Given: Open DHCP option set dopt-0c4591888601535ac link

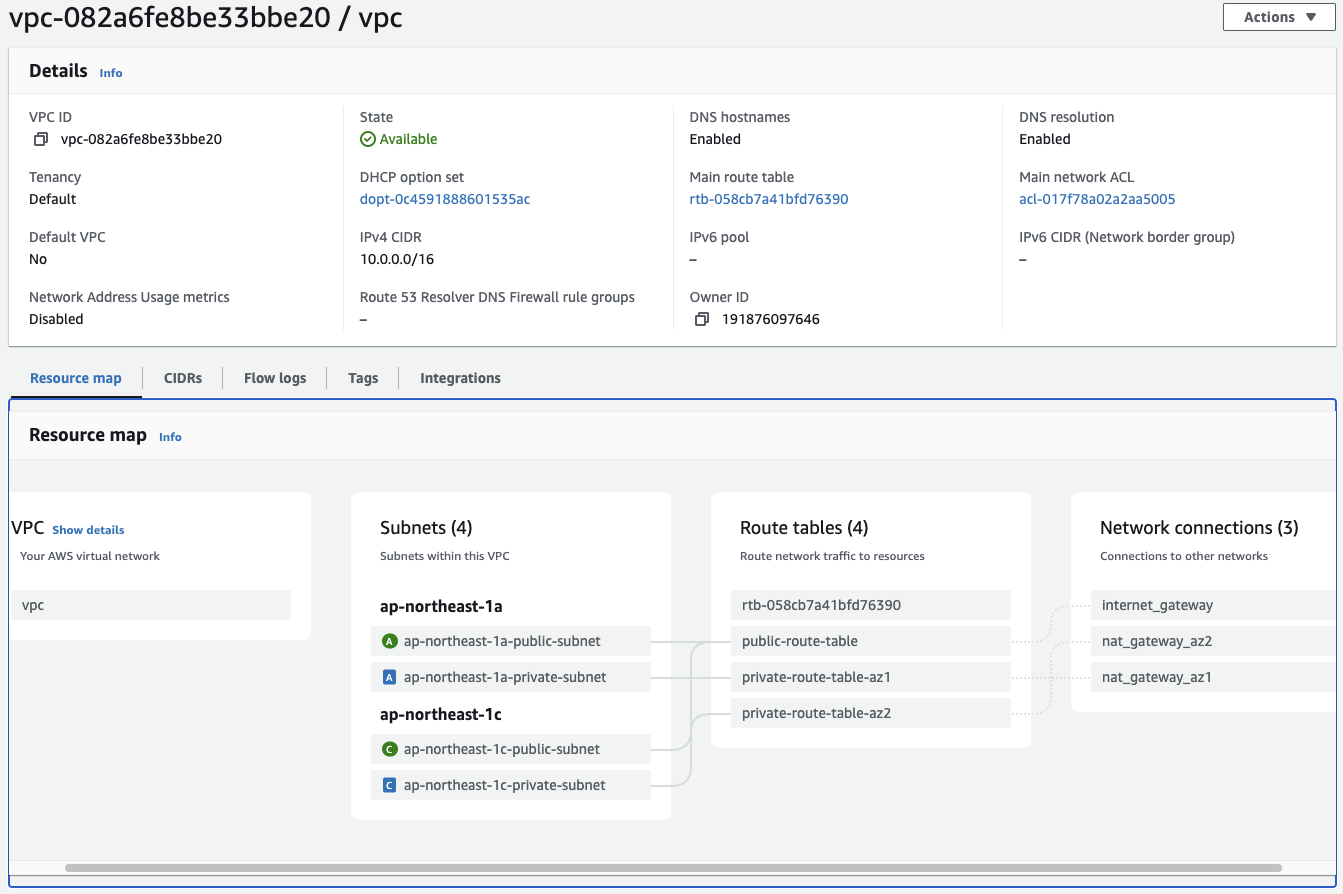Looking at the screenshot, I should 445,199.
